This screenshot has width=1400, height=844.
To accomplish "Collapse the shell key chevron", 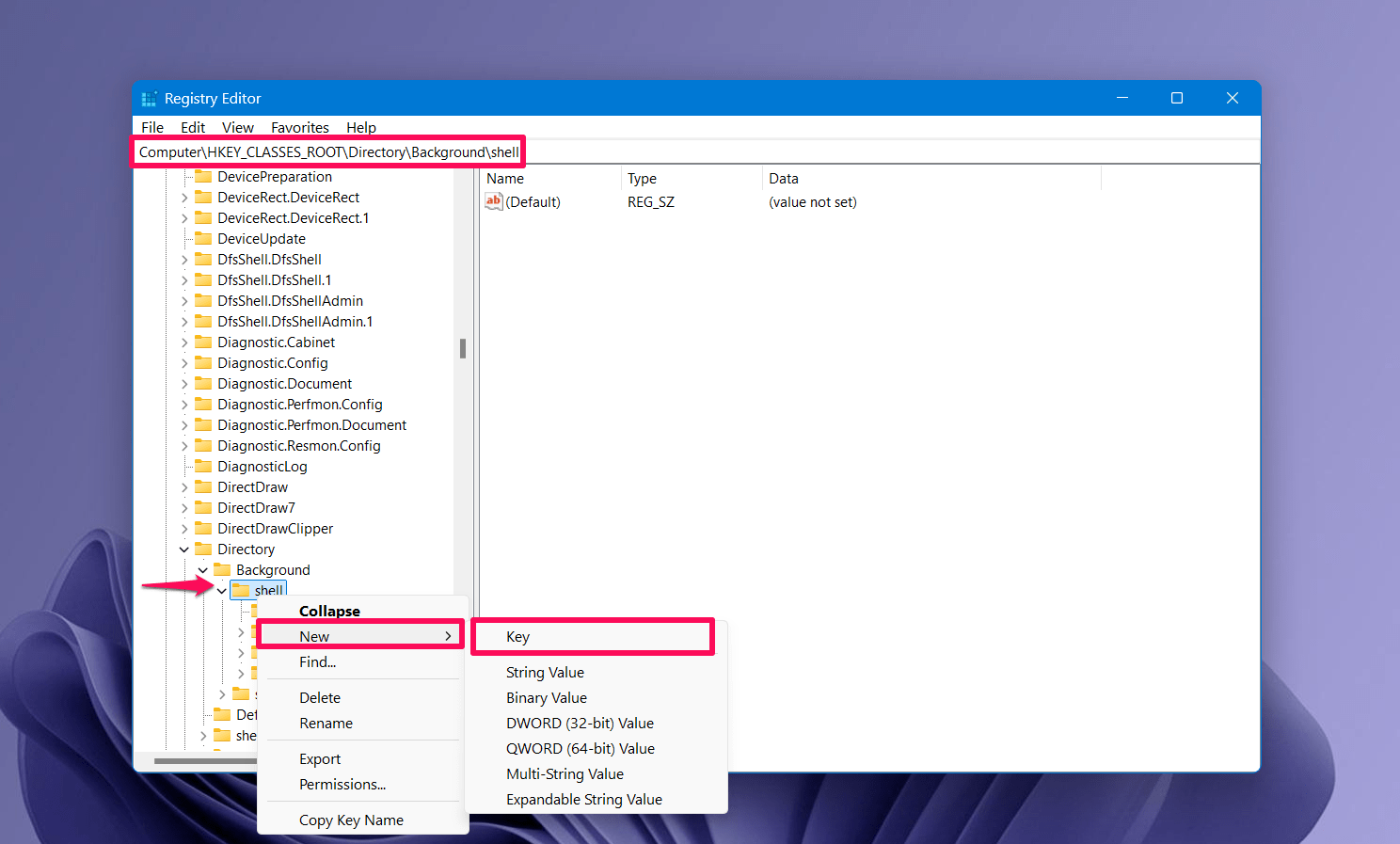I will 222,591.
